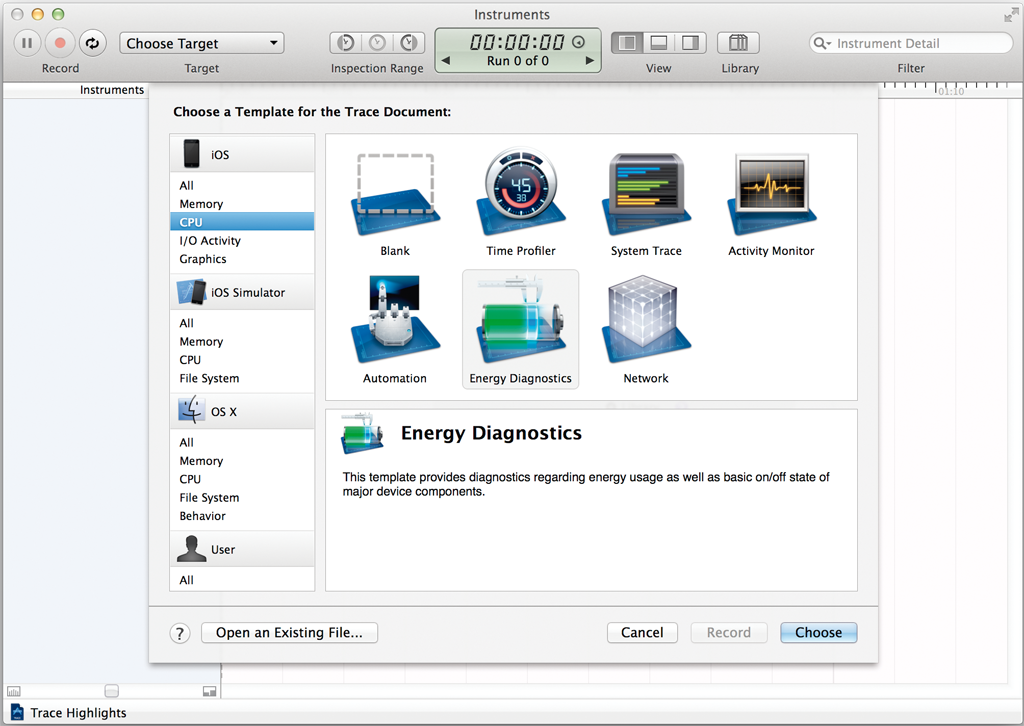Click the bottom-left histogram icon
The width and height of the screenshot is (1024, 726).
click(14, 691)
